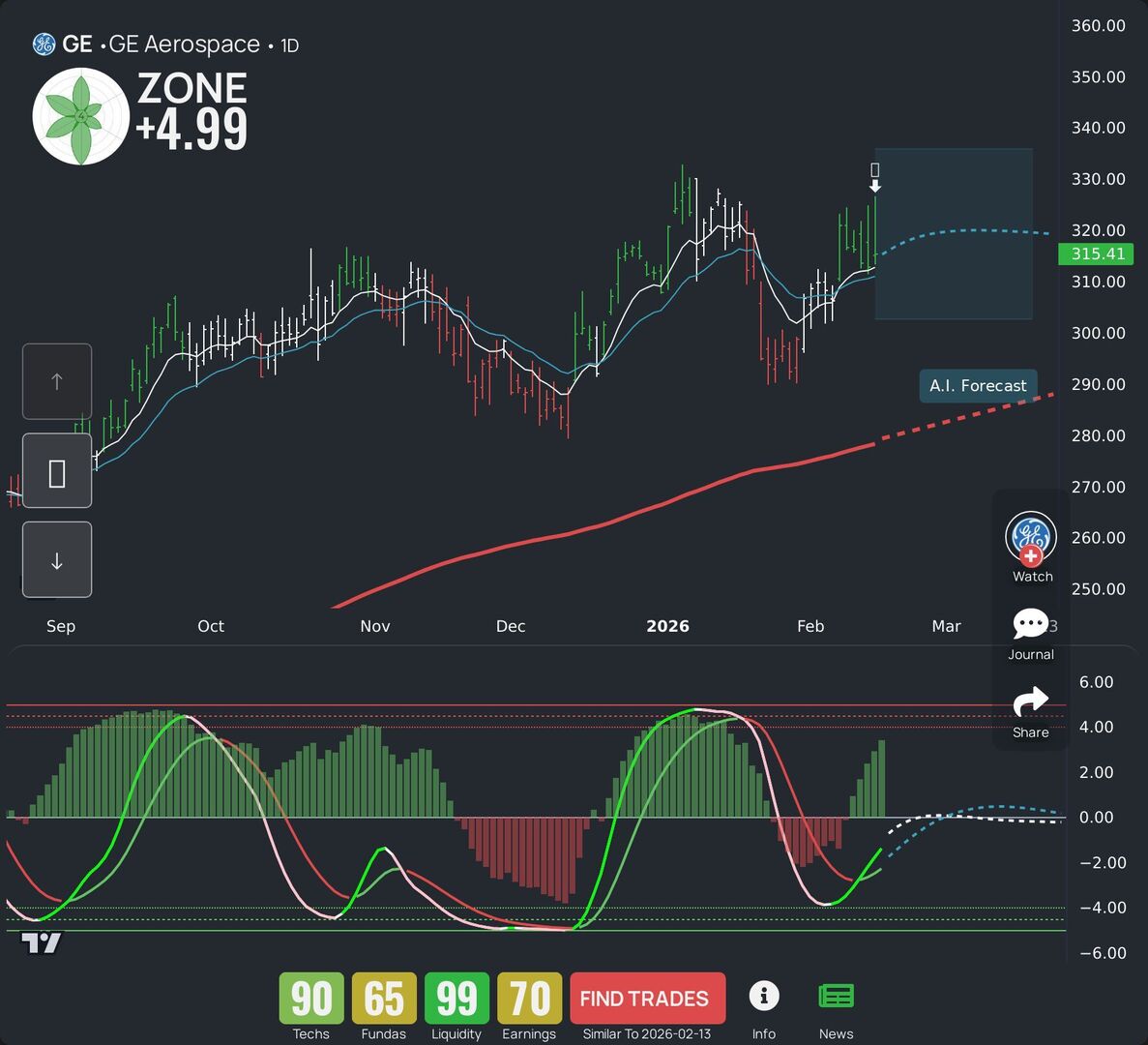Click the Oct label on time axis

click(x=211, y=626)
